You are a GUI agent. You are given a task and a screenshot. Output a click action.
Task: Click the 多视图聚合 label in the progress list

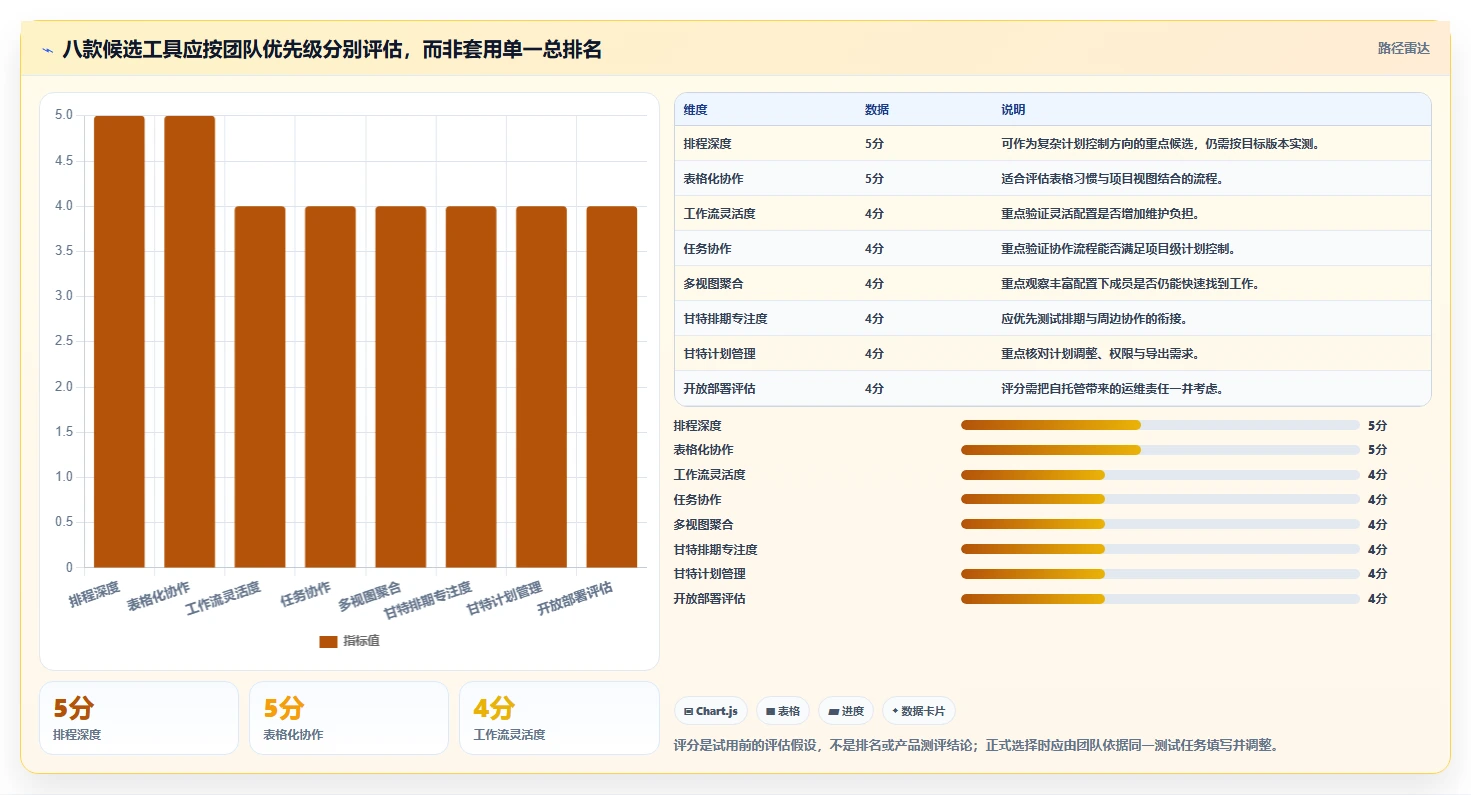click(x=704, y=524)
